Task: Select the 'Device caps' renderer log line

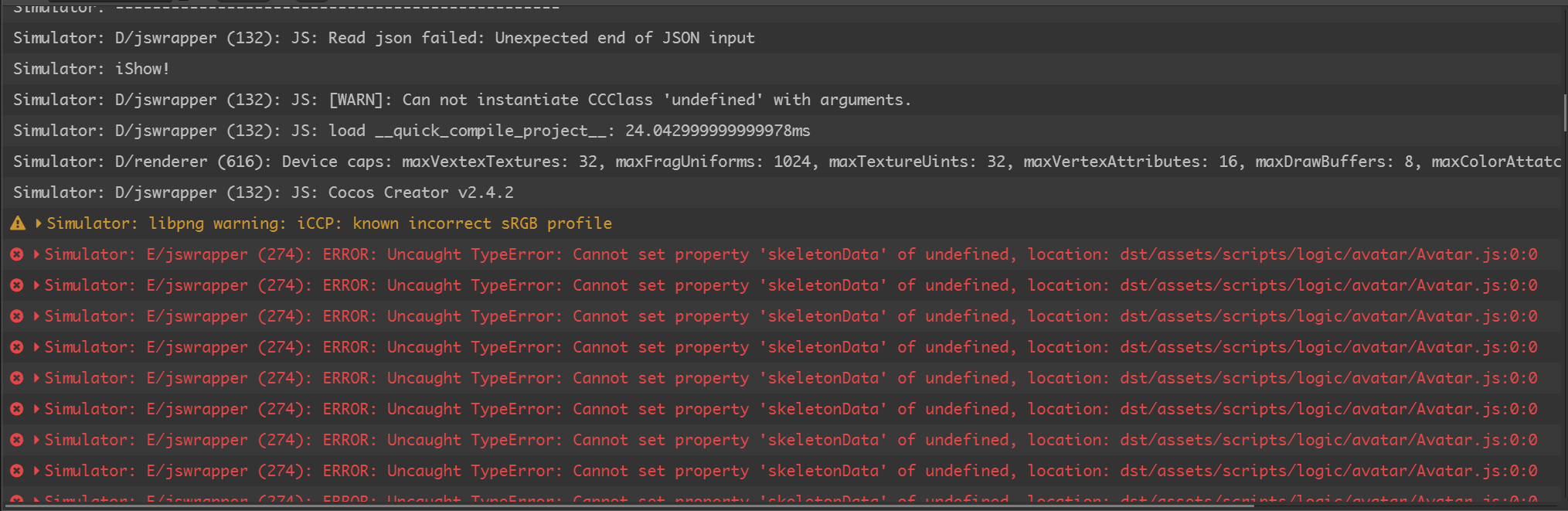Action: pyautogui.click(x=773, y=162)
